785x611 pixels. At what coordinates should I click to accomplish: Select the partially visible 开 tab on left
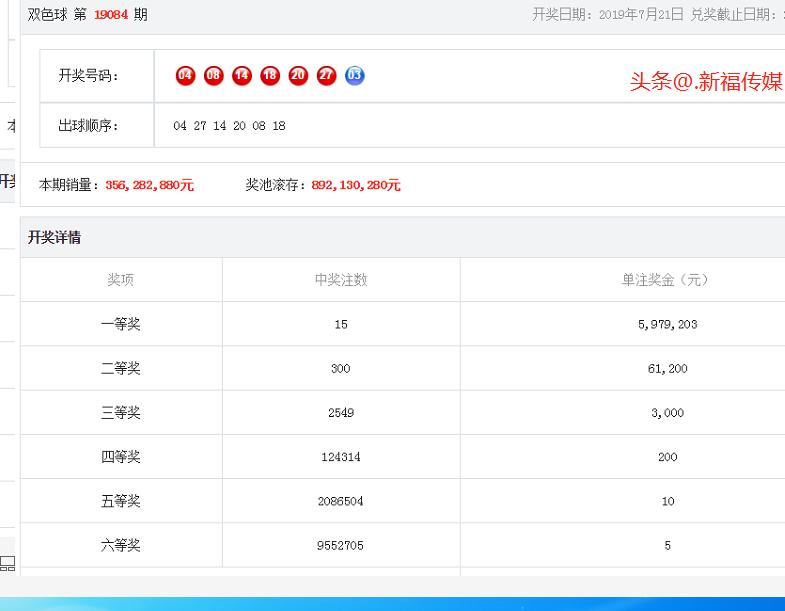(7, 181)
